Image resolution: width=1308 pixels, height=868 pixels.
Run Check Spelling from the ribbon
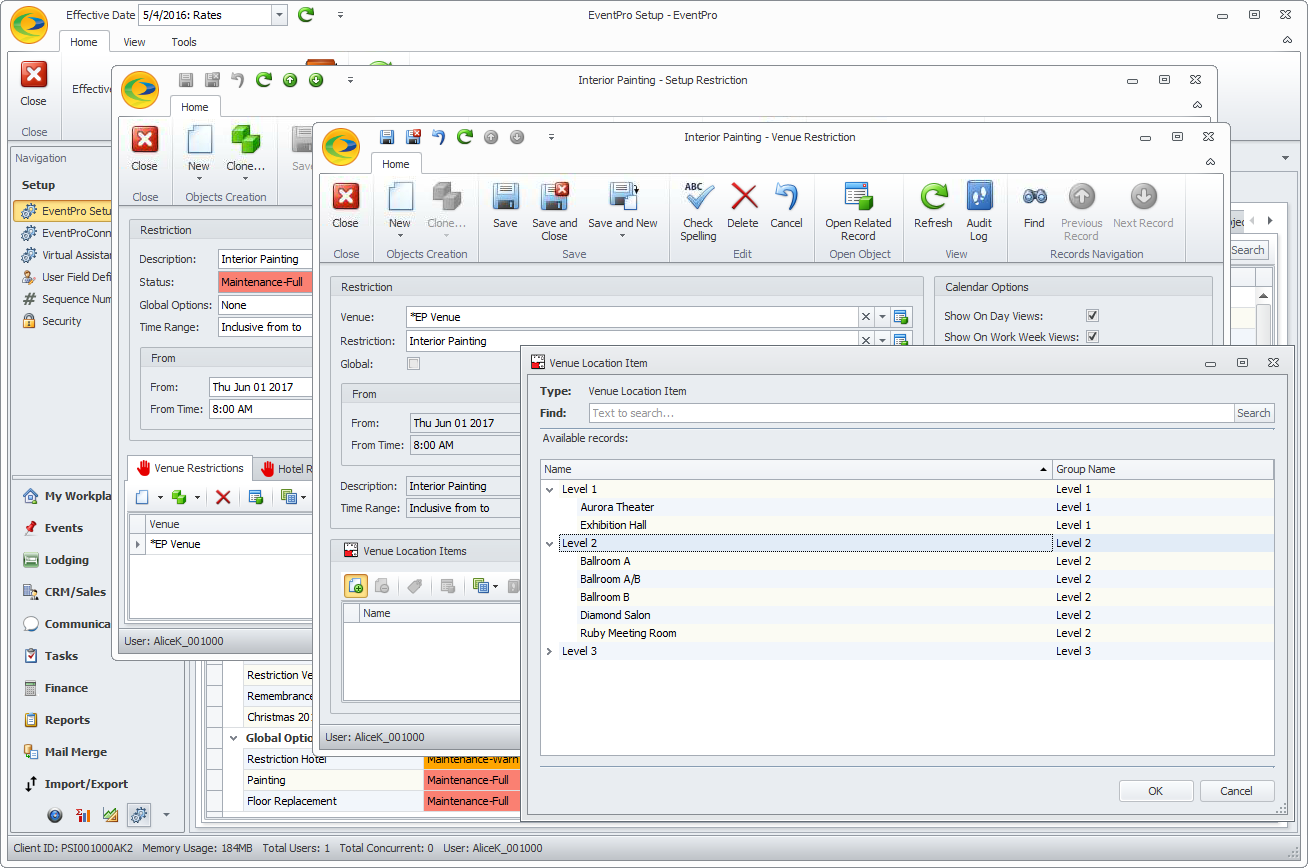pos(698,211)
